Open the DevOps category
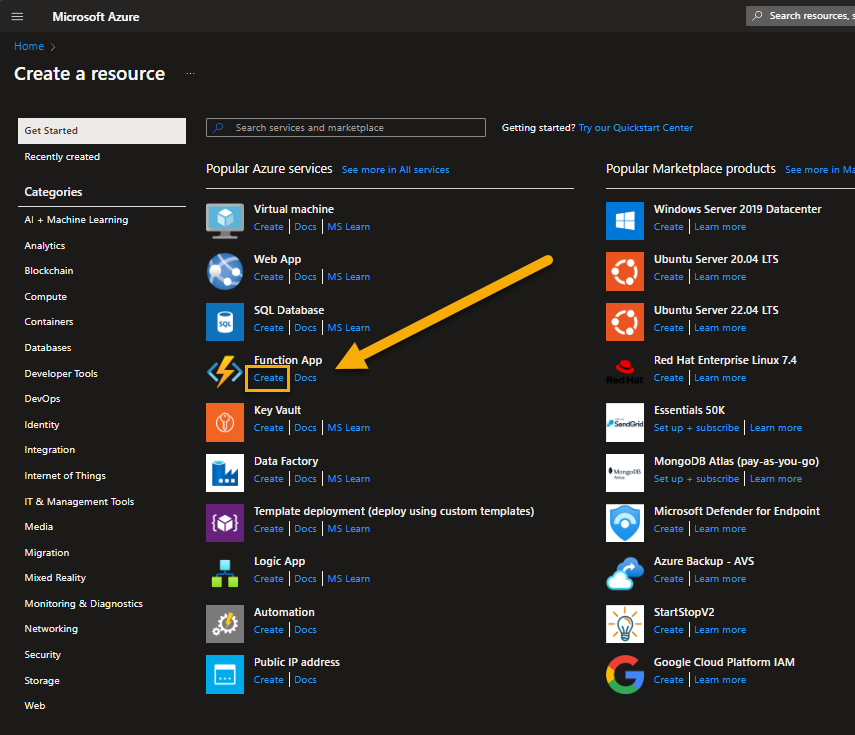 42,399
